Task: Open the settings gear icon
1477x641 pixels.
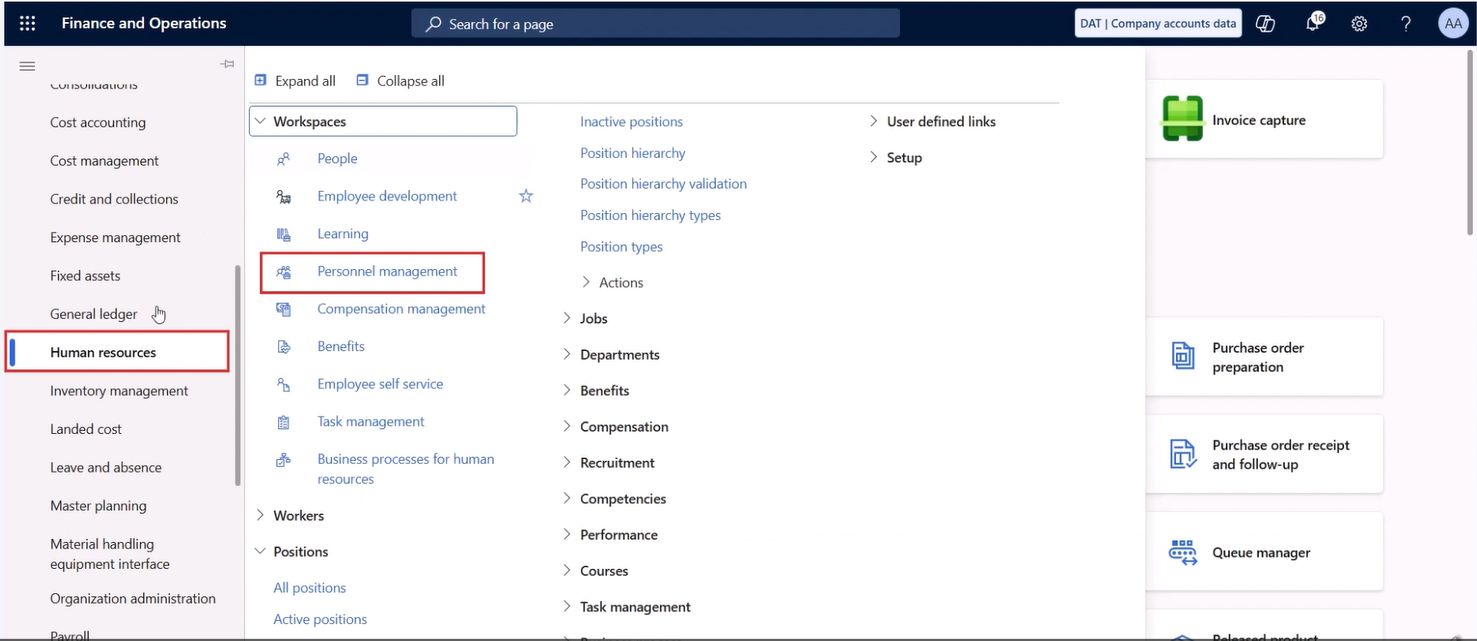Action: pos(1359,24)
